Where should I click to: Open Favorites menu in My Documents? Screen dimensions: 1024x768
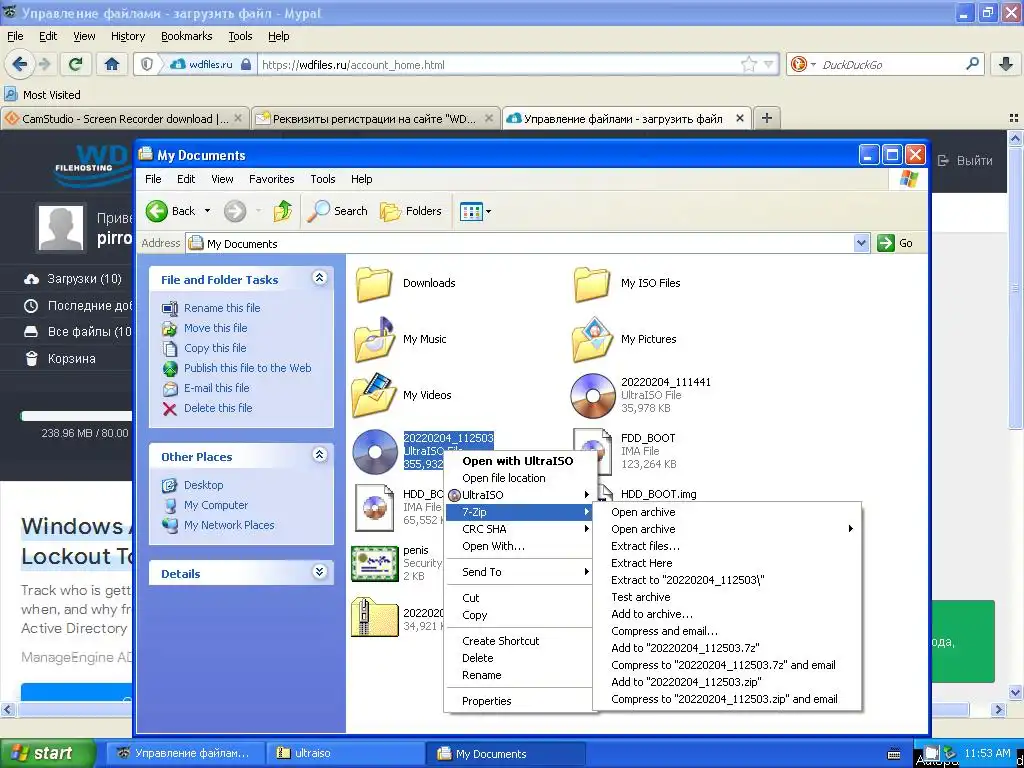pos(271,179)
